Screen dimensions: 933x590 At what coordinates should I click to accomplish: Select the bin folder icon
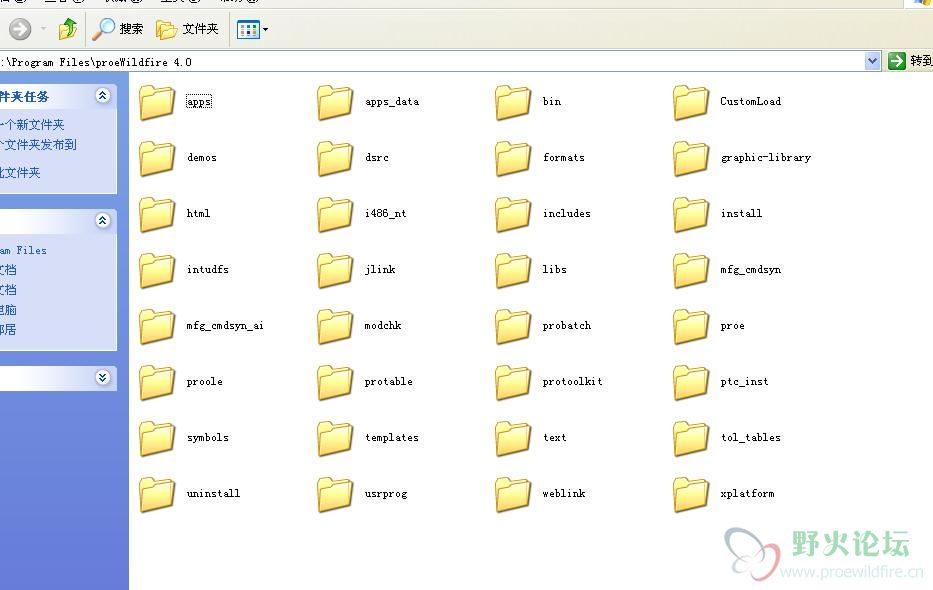(513, 102)
